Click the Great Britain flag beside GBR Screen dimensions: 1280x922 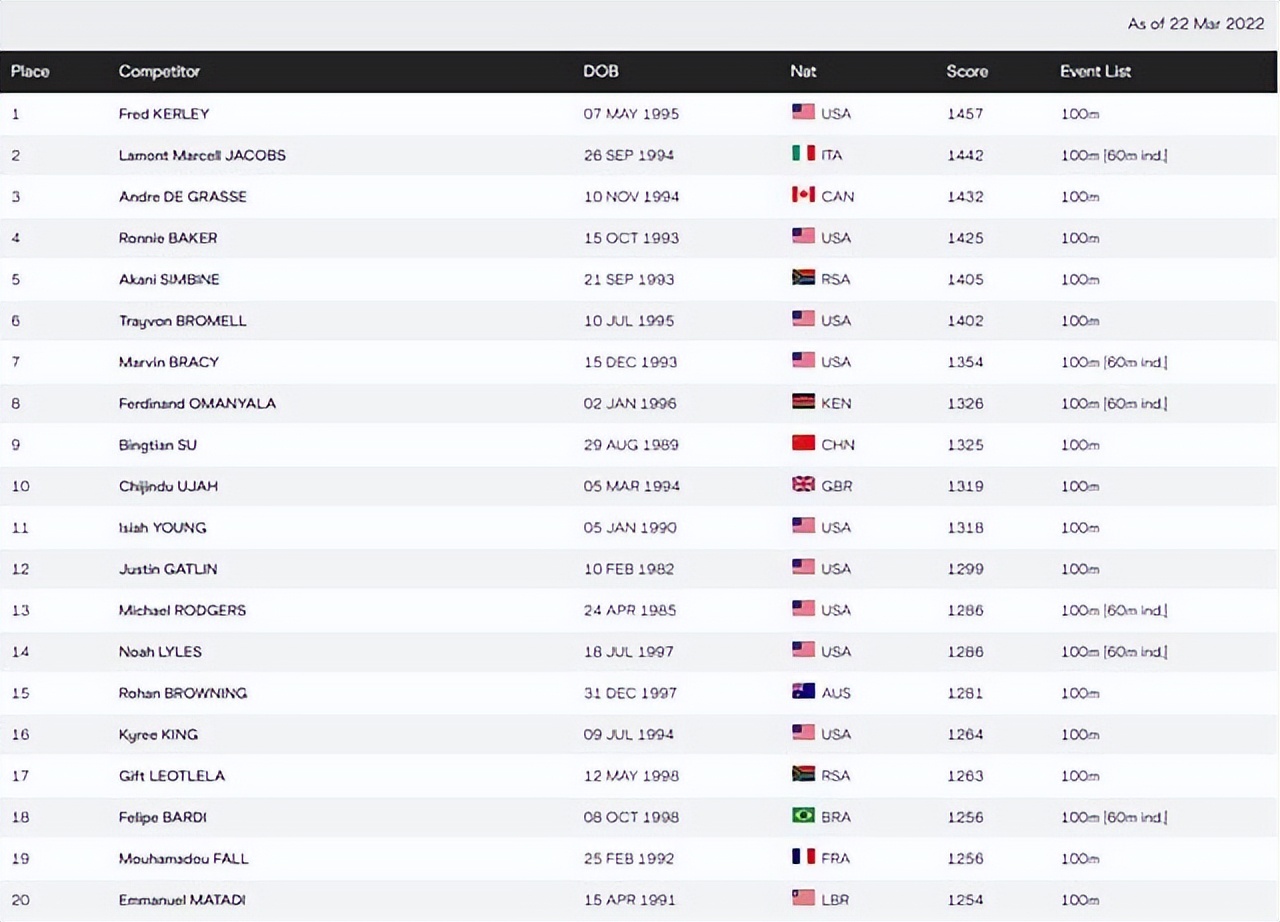[x=803, y=485]
